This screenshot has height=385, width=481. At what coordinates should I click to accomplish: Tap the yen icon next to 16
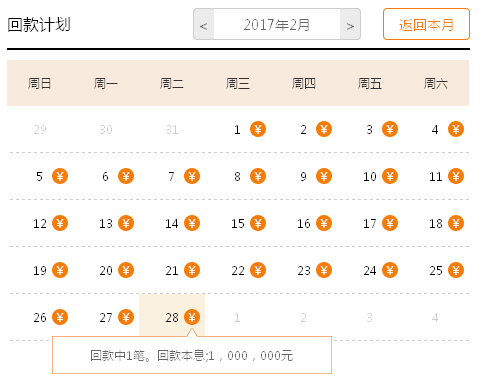[x=324, y=223]
